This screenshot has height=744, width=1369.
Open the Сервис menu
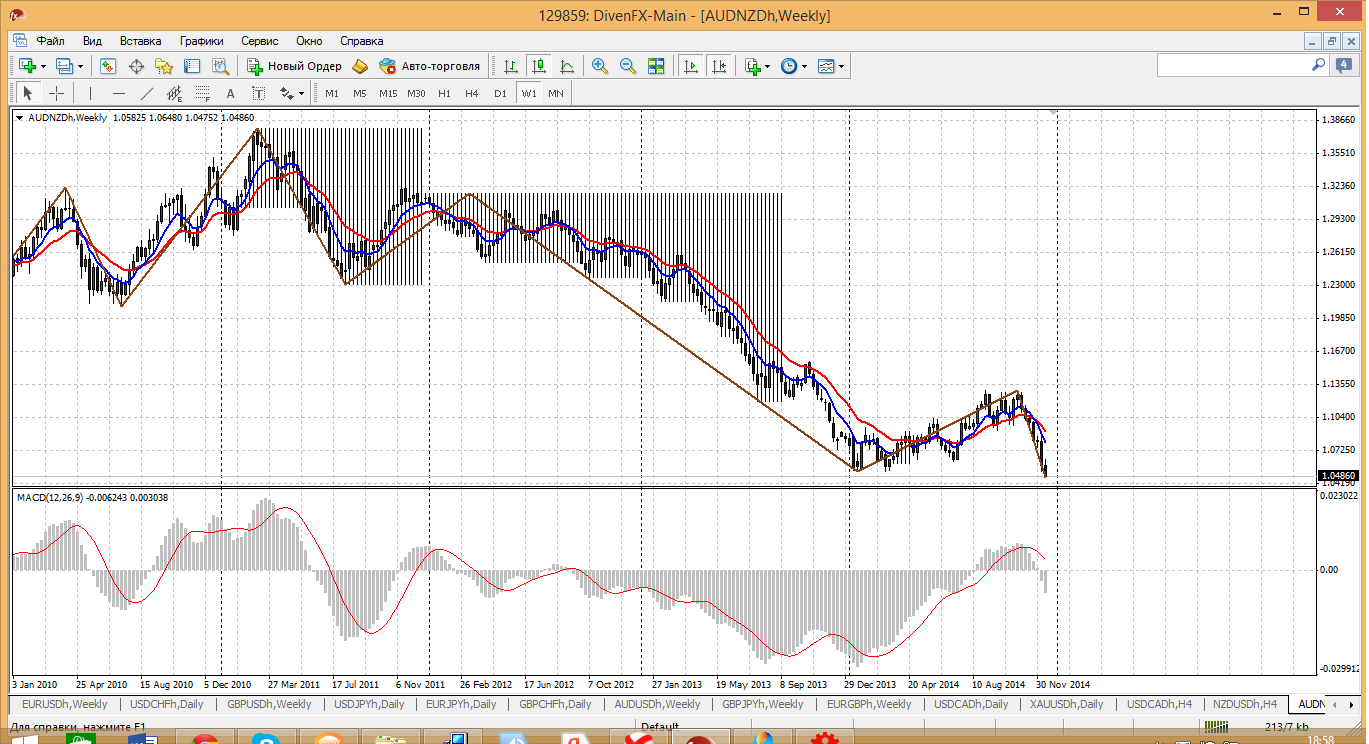coord(260,41)
